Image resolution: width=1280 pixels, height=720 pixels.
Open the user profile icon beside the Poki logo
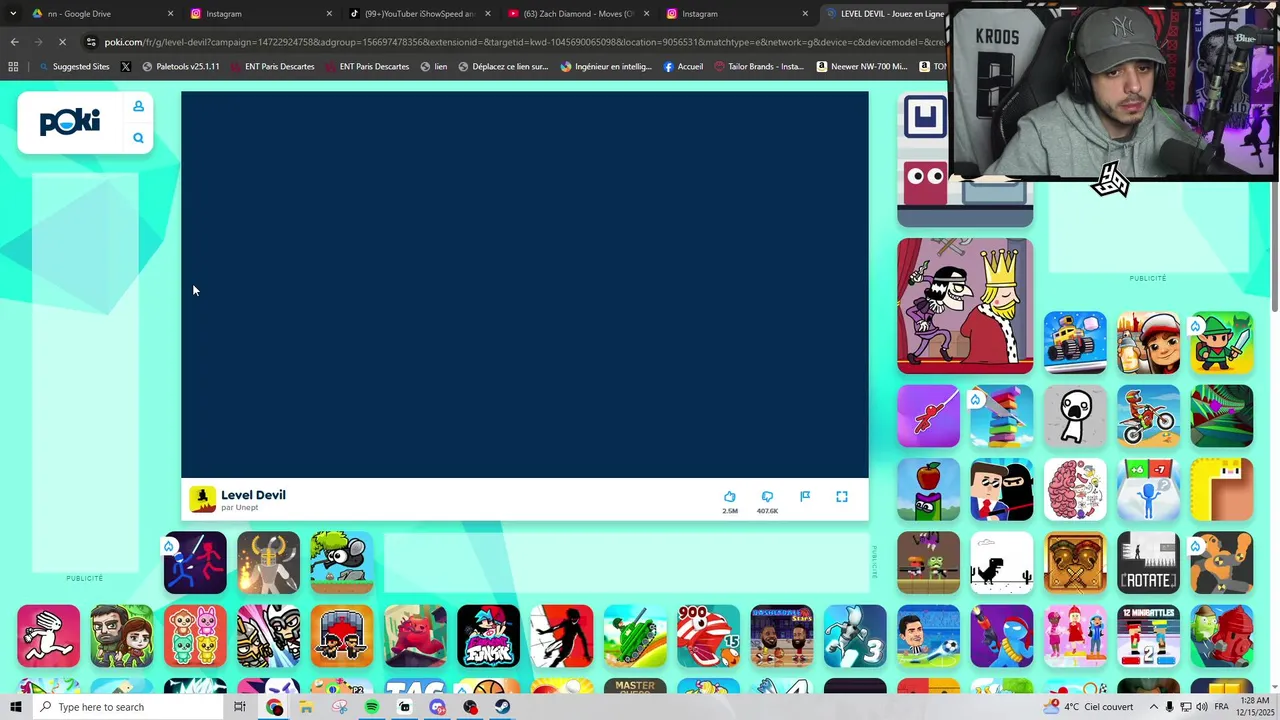click(x=138, y=106)
